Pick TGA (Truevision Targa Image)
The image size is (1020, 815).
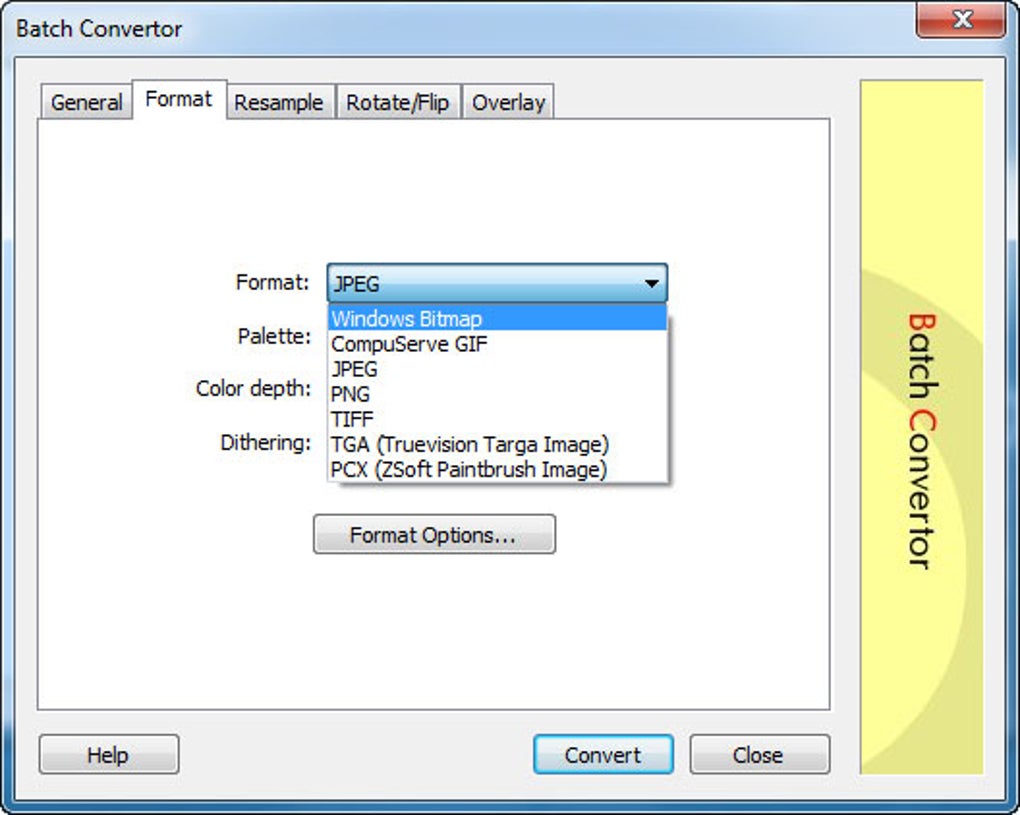click(x=497, y=444)
